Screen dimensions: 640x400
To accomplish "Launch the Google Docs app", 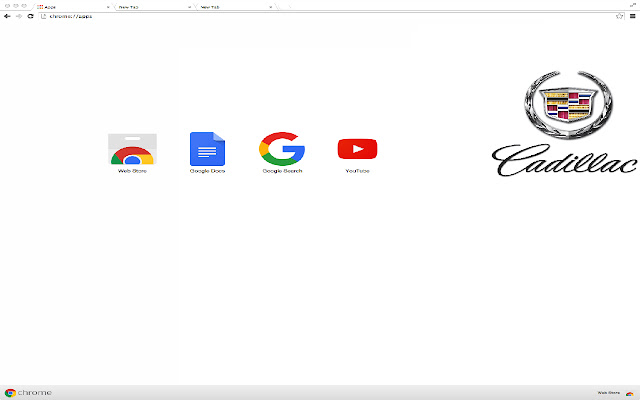I will pyautogui.click(x=207, y=152).
